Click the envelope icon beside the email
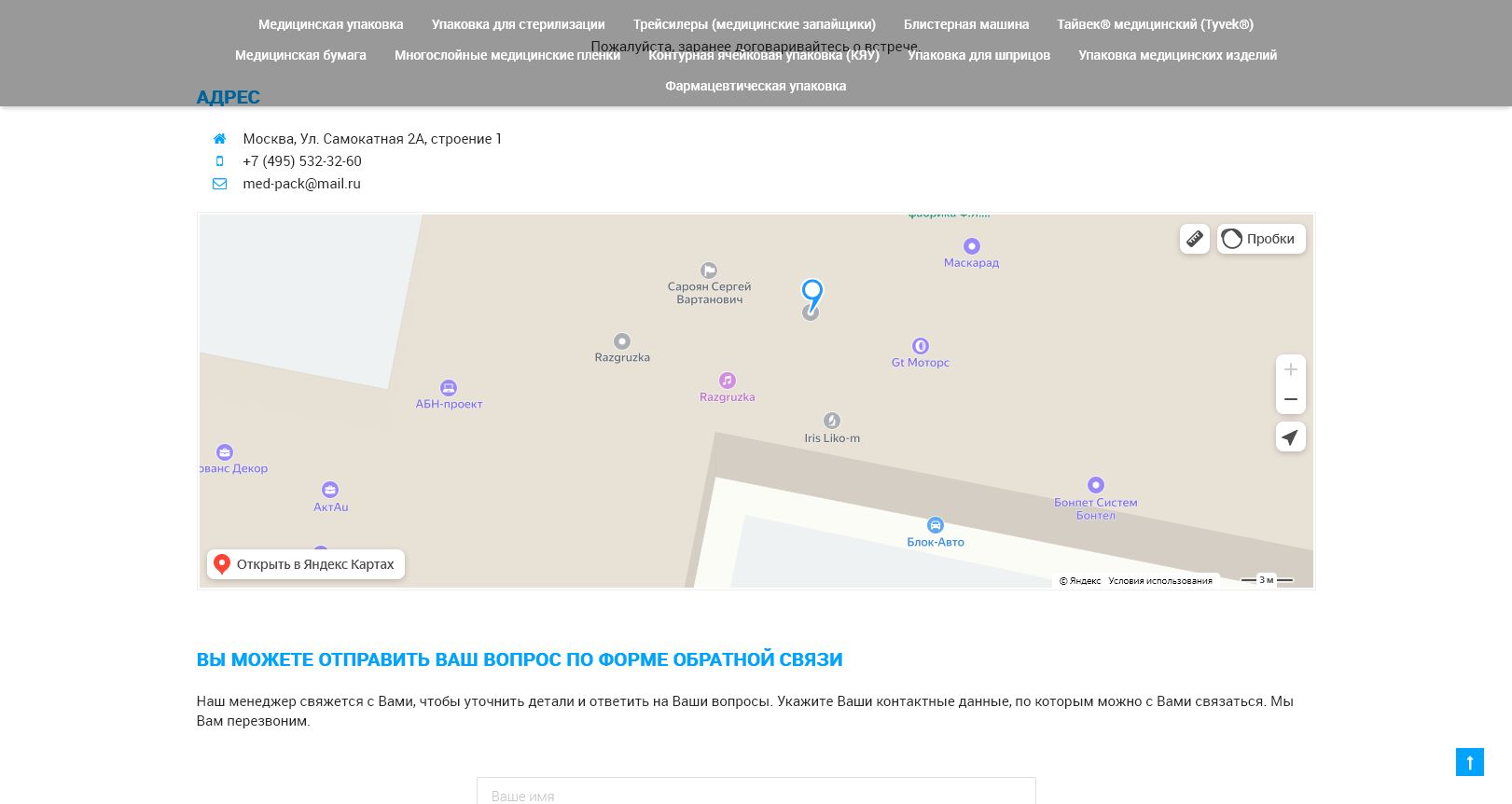The image size is (1512, 804). click(x=219, y=184)
